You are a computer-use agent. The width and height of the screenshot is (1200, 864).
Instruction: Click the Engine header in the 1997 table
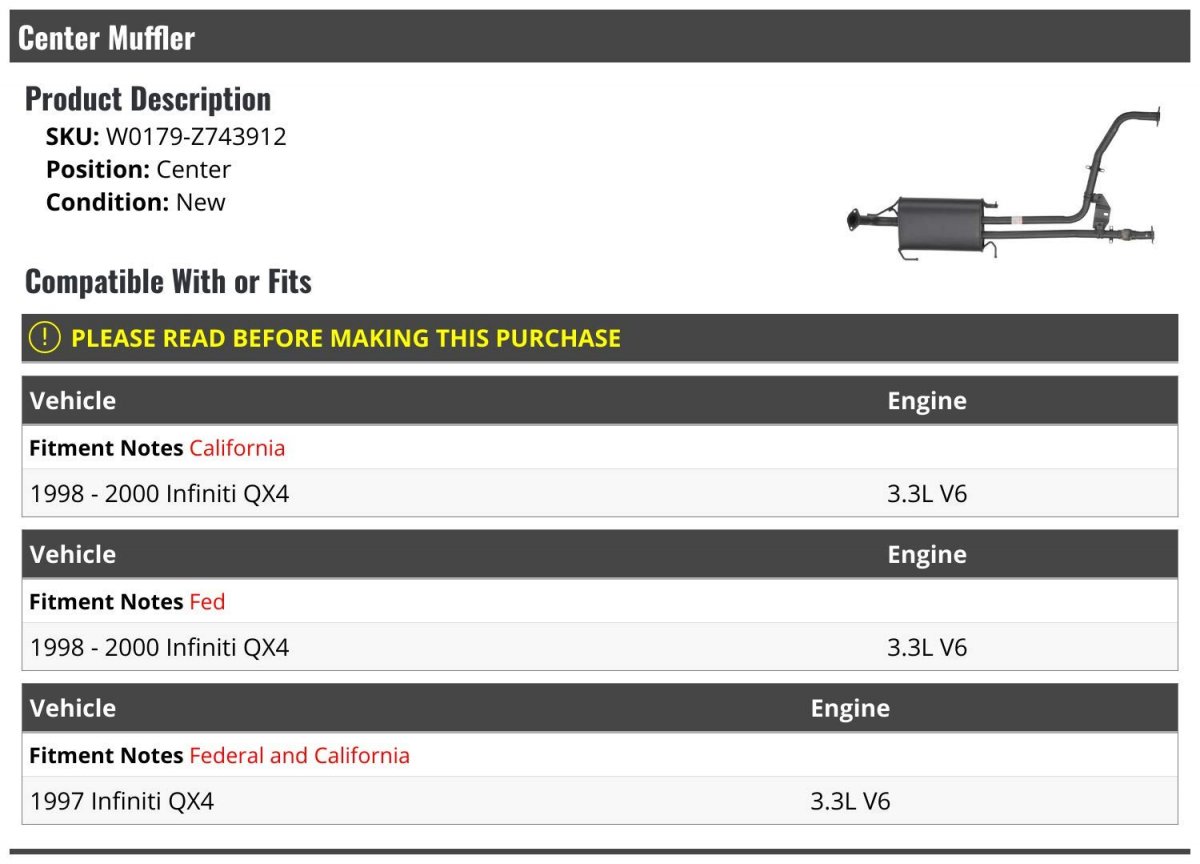(850, 709)
